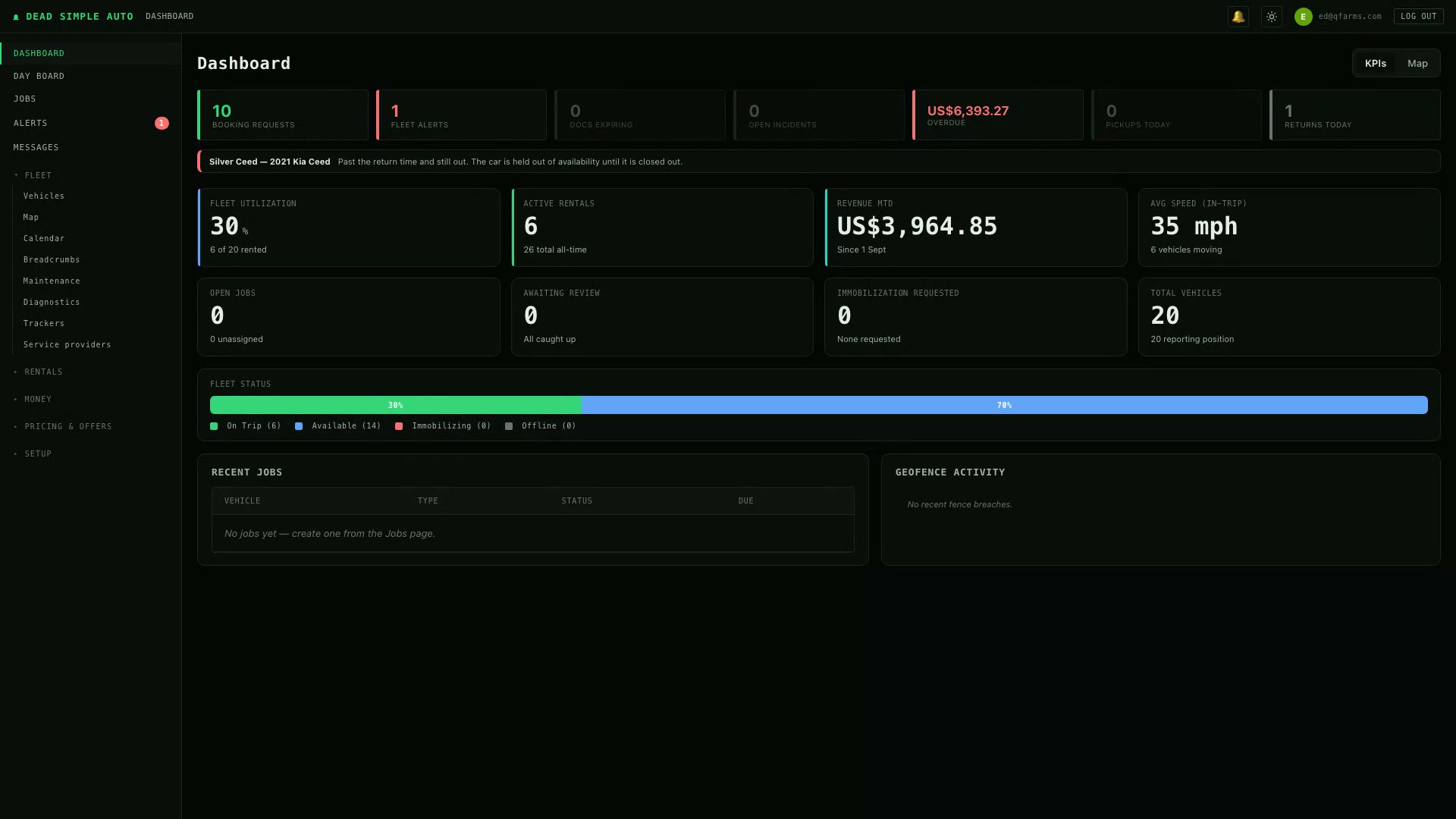Click the green 30% fleet status bar
Image resolution: width=1456 pixels, height=819 pixels.
tap(396, 405)
